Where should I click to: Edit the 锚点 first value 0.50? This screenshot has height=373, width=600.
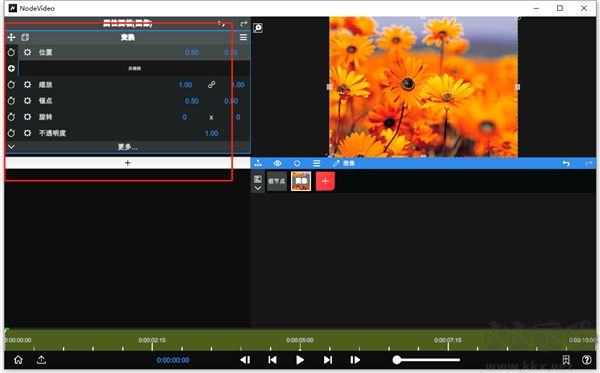192,101
